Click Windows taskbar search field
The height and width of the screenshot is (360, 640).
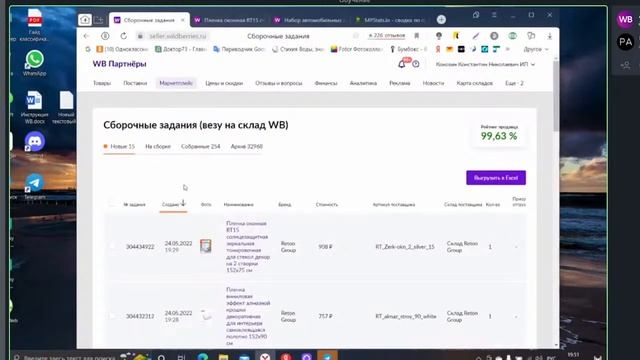click(x=65, y=358)
